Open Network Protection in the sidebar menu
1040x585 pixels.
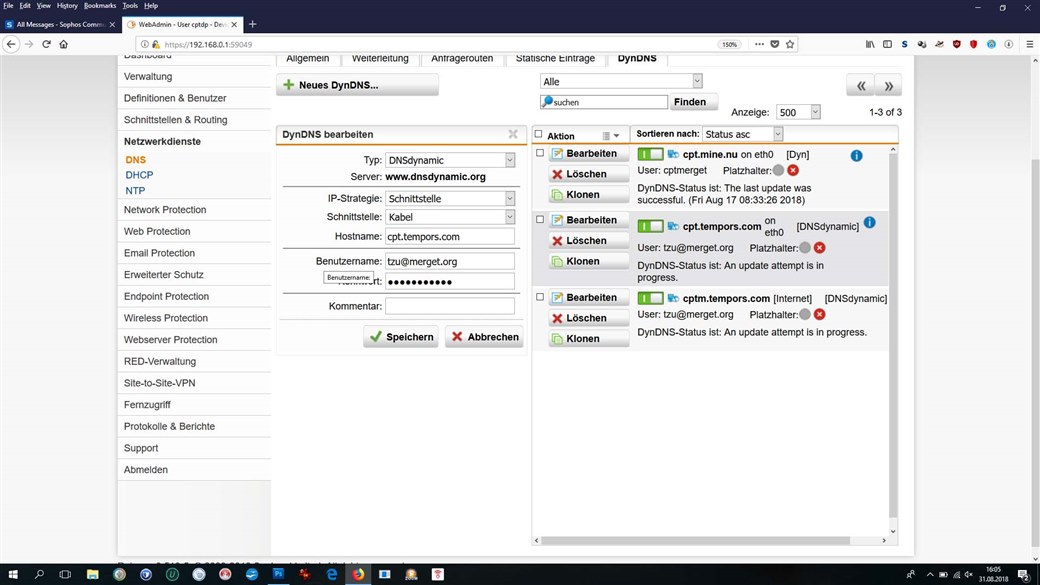(165, 210)
